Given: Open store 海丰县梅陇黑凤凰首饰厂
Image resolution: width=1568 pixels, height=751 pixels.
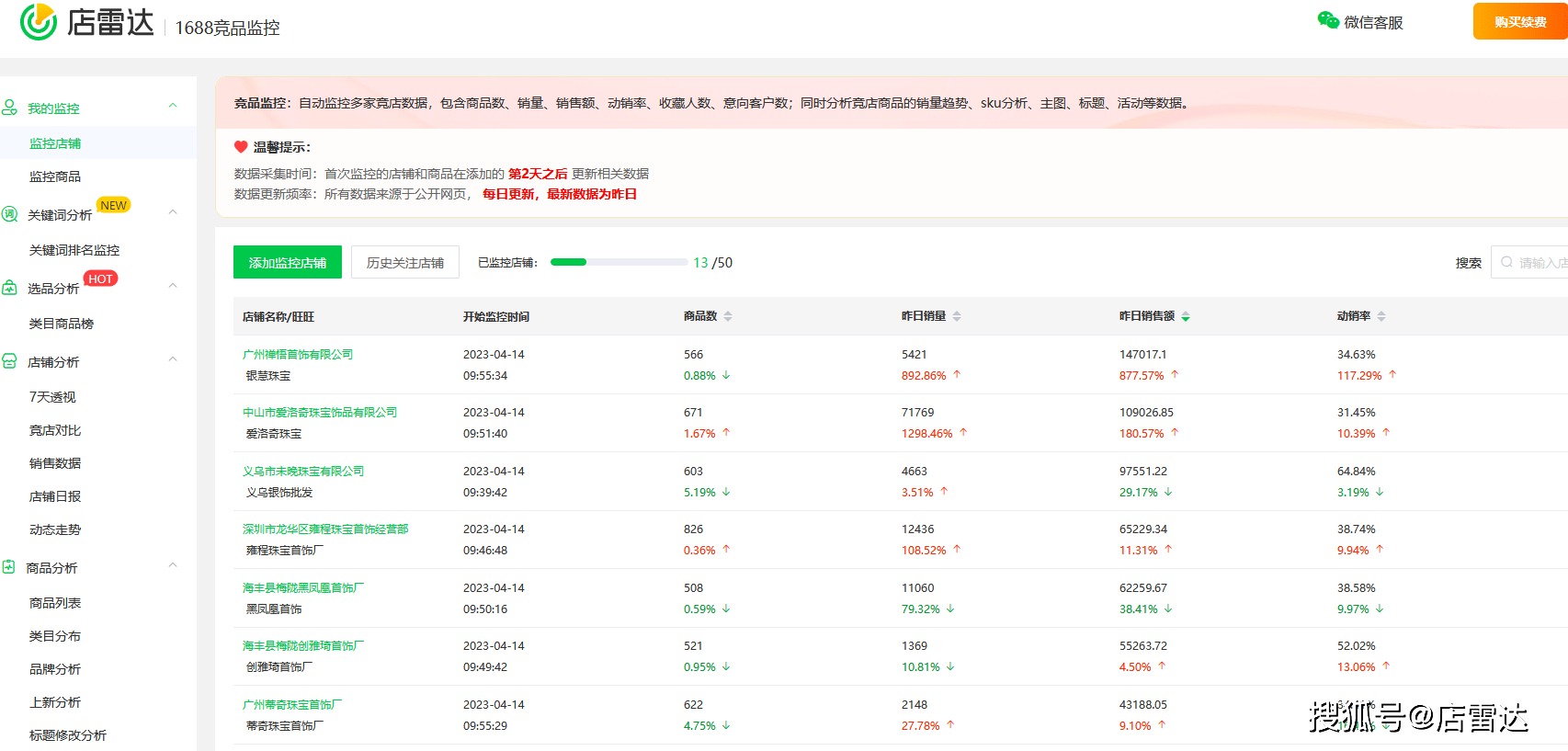Looking at the screenshot, I should point(303,587).
